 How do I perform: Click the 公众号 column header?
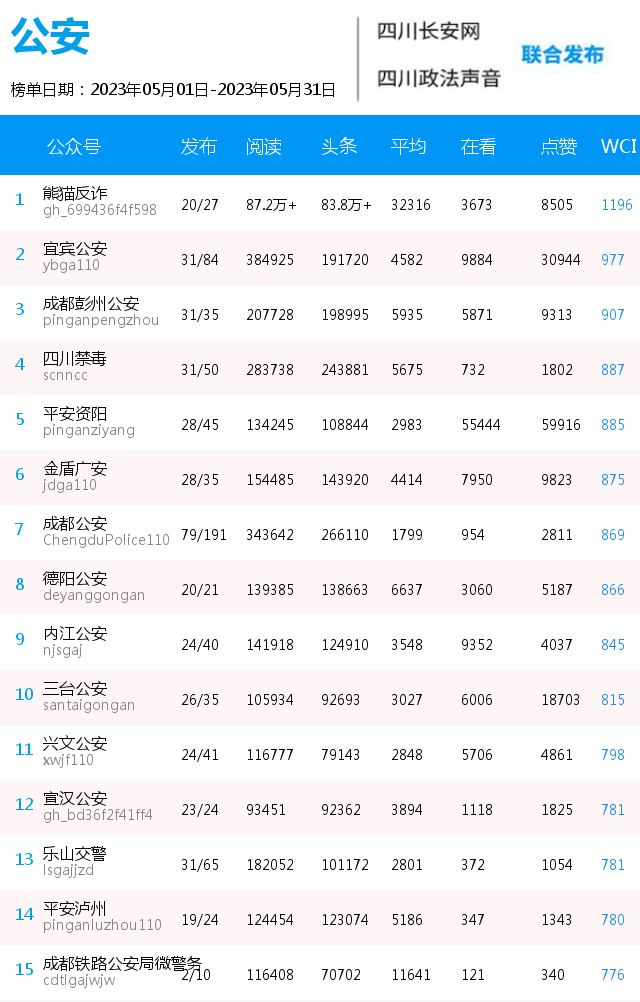(x=73, y=146)
